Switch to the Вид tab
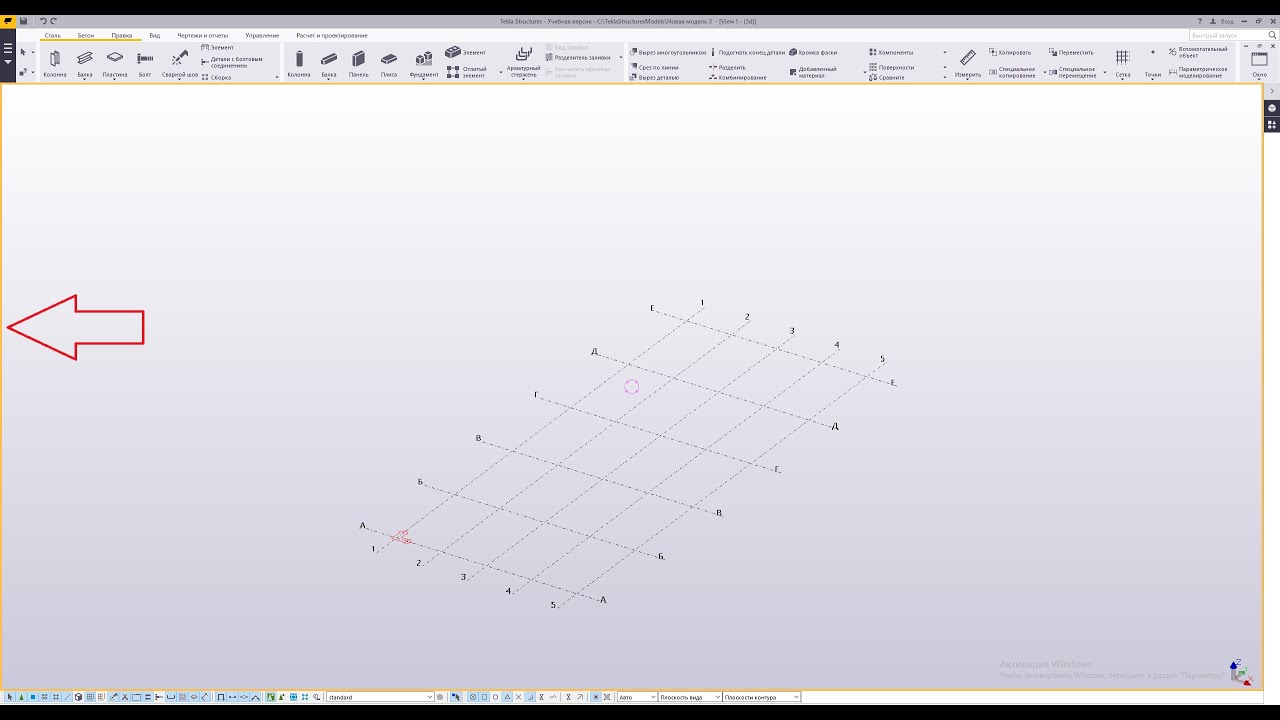Image resolution: width=1280 pixels, height=720 pixels. coord(155,35)
